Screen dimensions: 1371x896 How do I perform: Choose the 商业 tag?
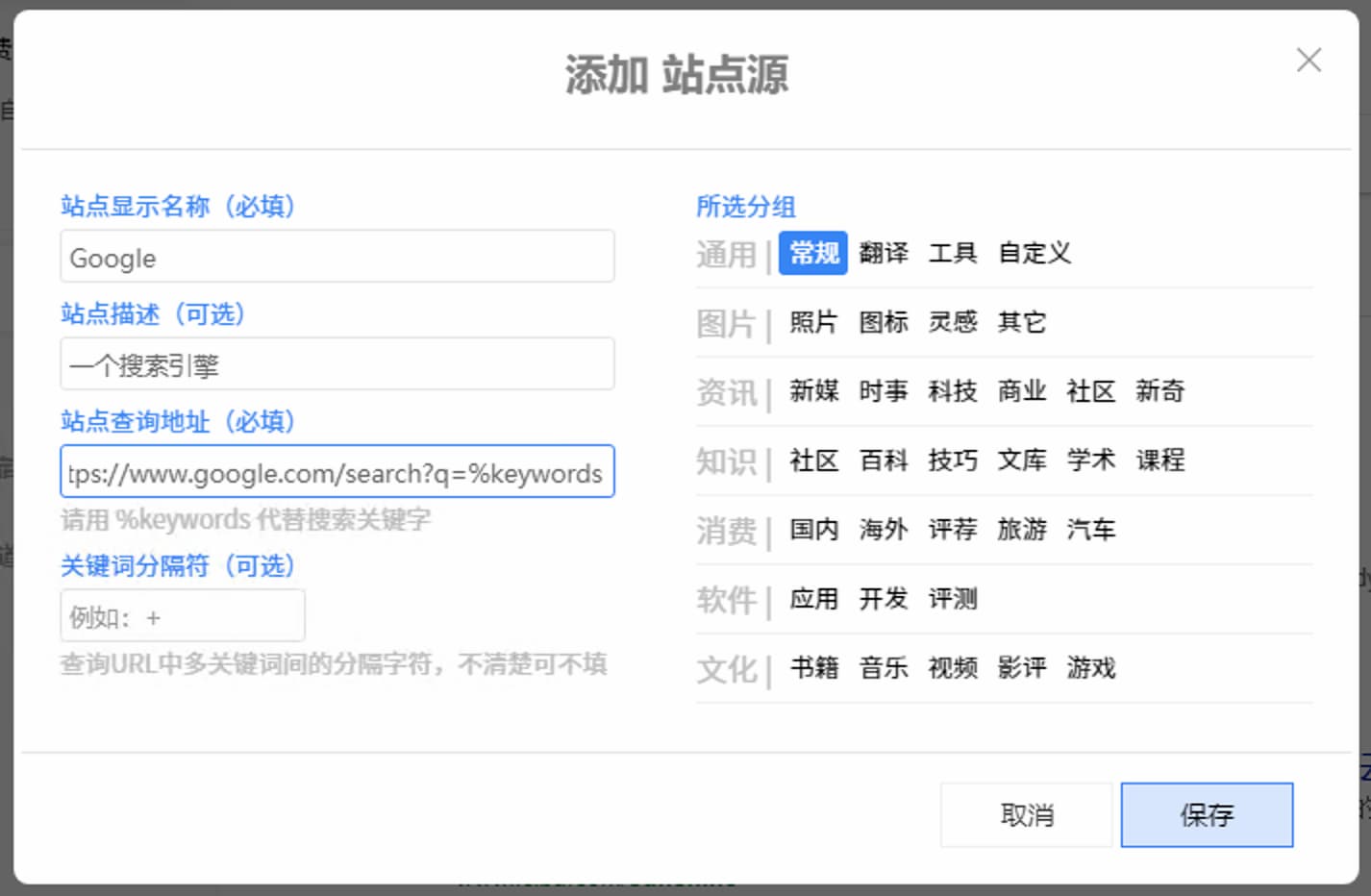tap(1022, 391)
